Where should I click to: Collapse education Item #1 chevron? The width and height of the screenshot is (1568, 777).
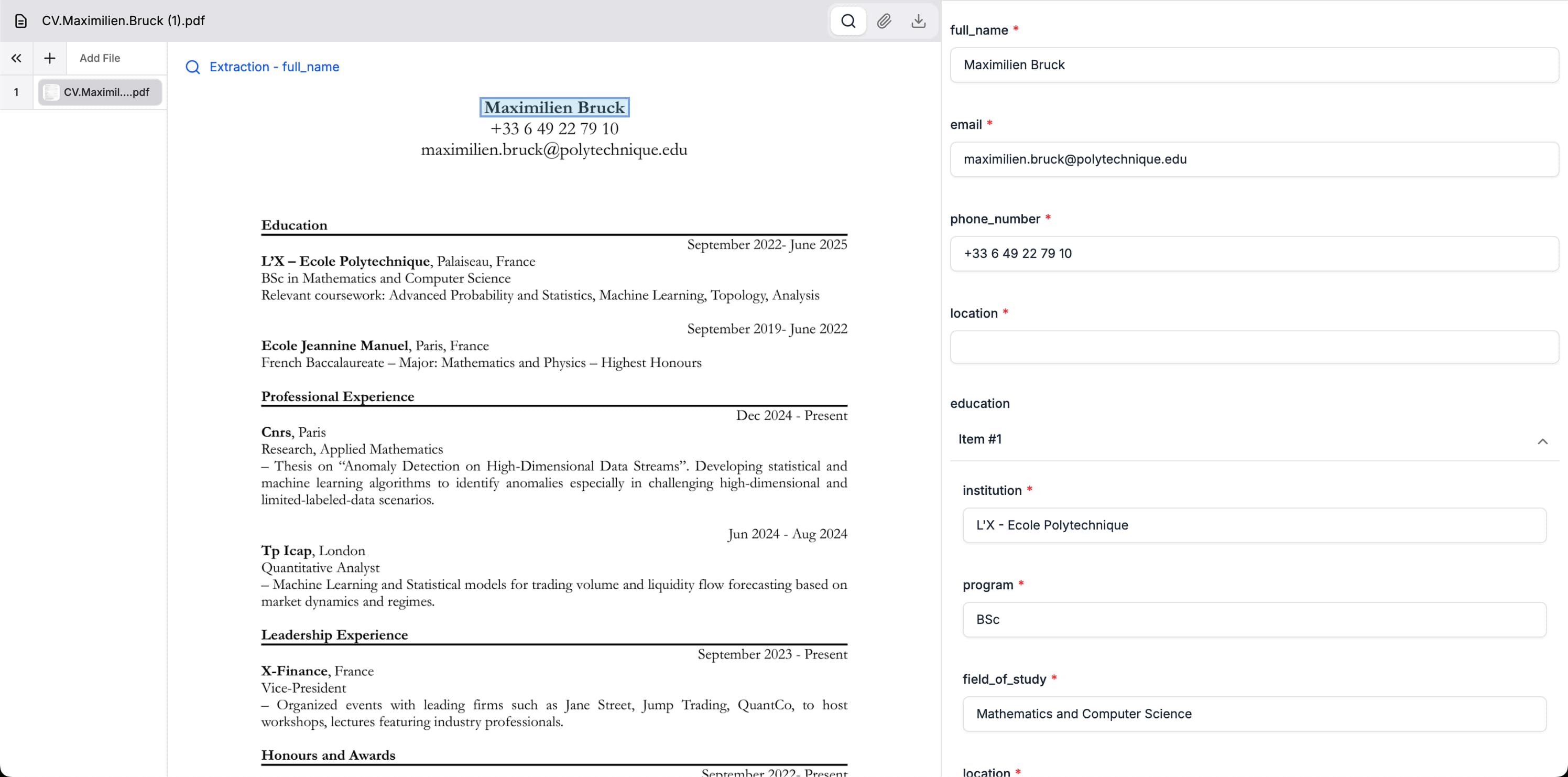click(x=1542, y=441)
